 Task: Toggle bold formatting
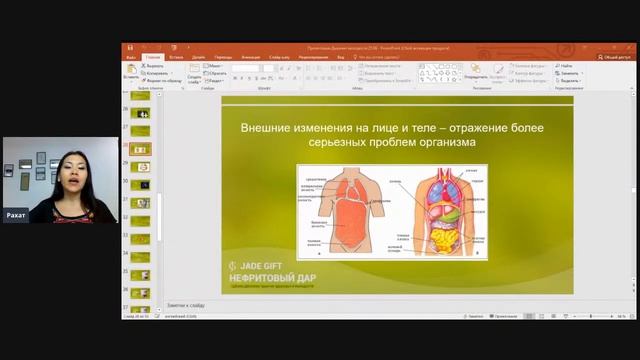tap(235, 78)
